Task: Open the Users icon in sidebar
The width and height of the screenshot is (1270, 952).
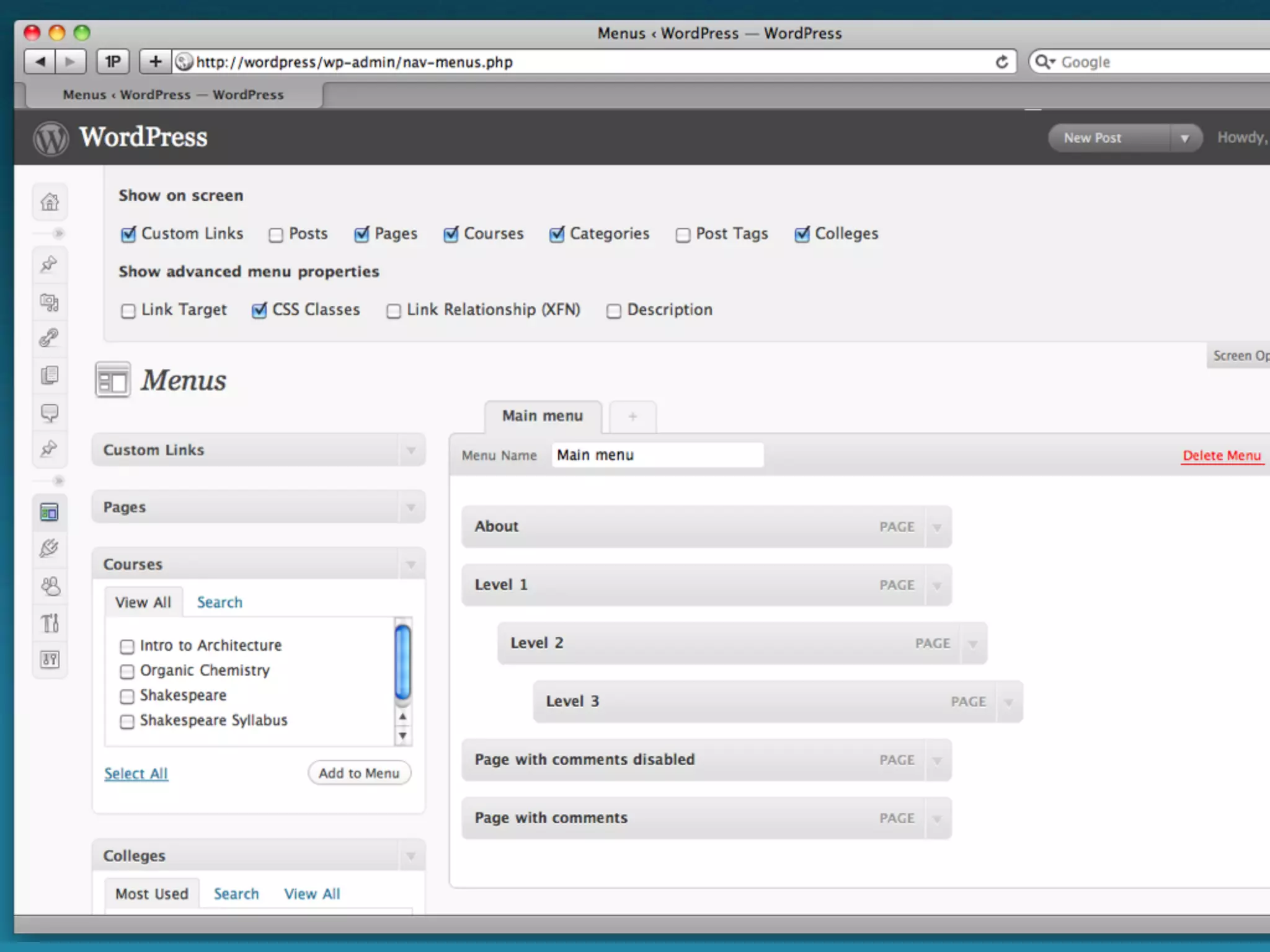Action: 50,586
